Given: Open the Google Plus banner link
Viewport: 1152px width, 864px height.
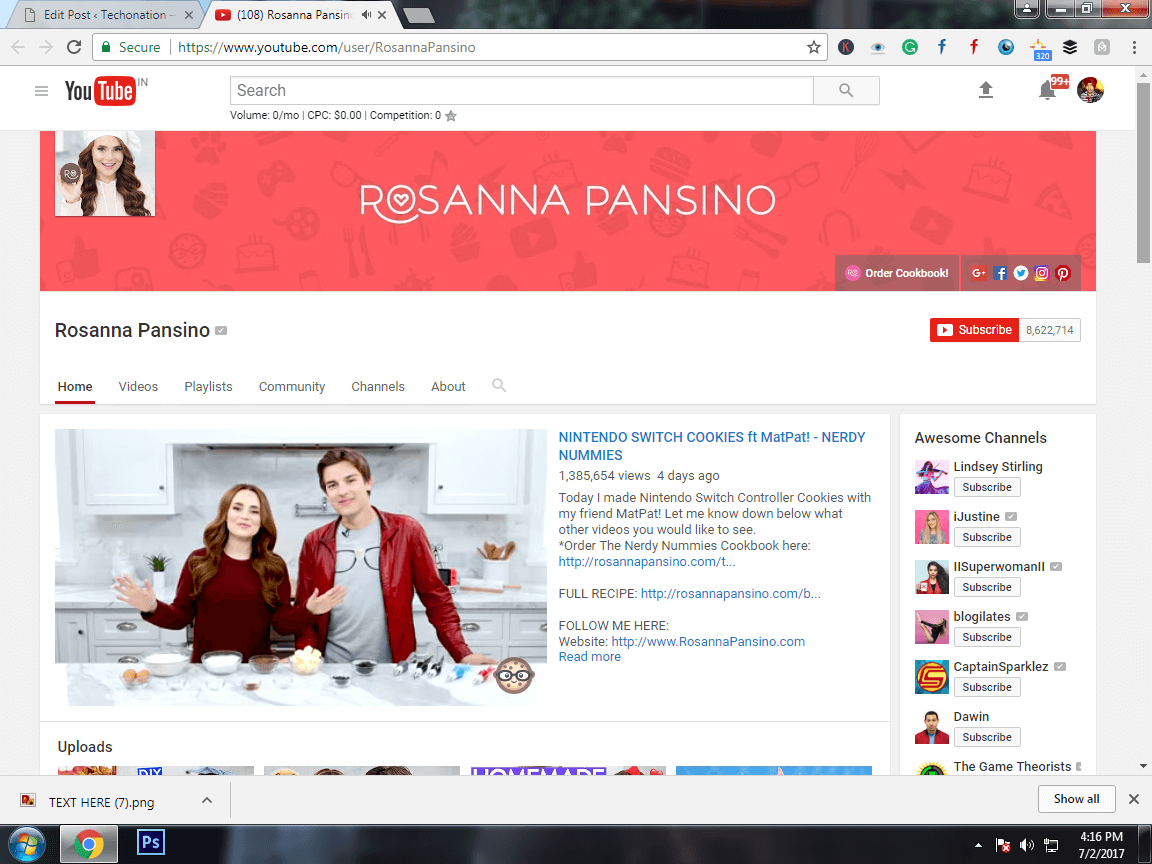Looking at the screenshot, I should (x=979, y=273).
